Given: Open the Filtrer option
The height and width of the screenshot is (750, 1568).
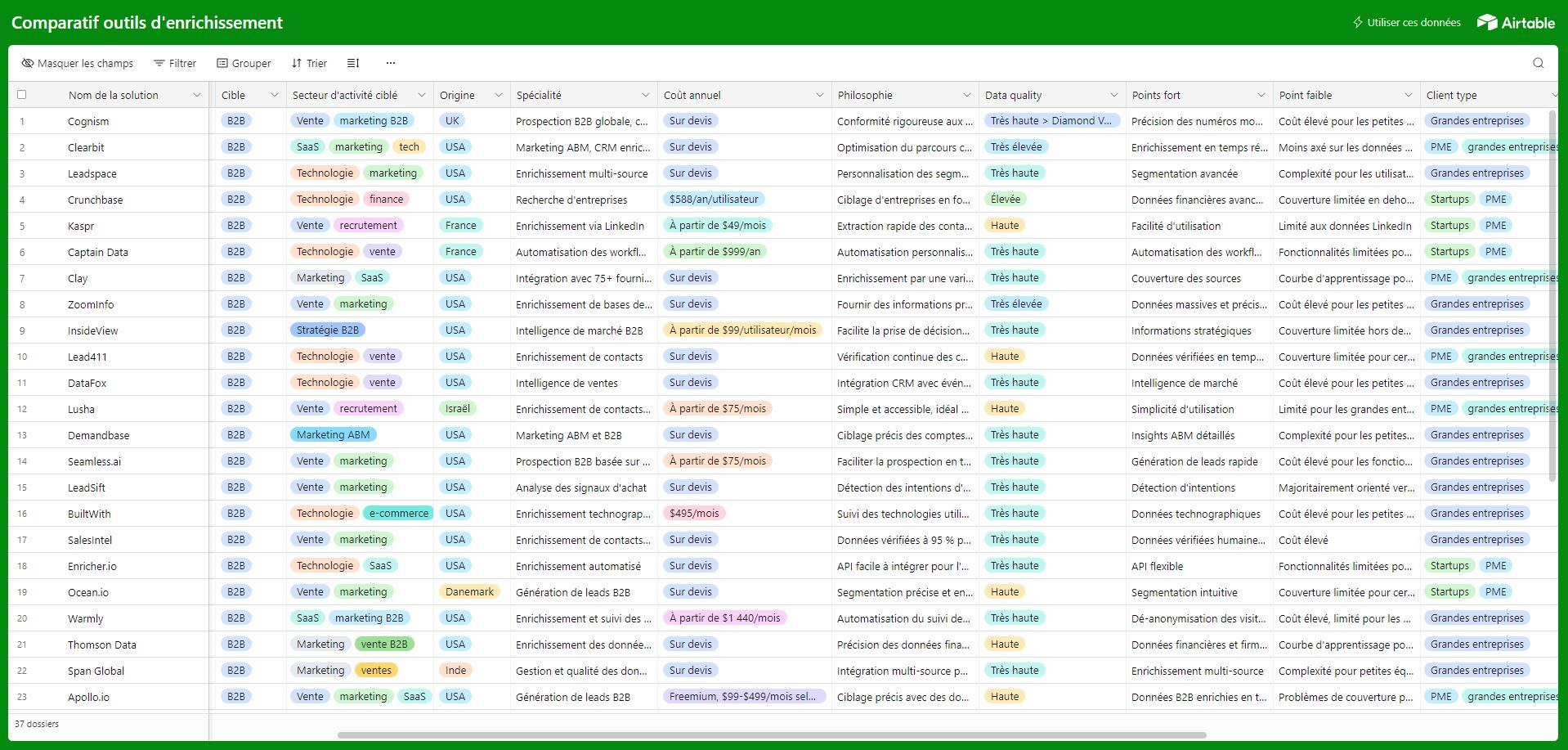Looking at the screenshot, I should pos(175,63).
